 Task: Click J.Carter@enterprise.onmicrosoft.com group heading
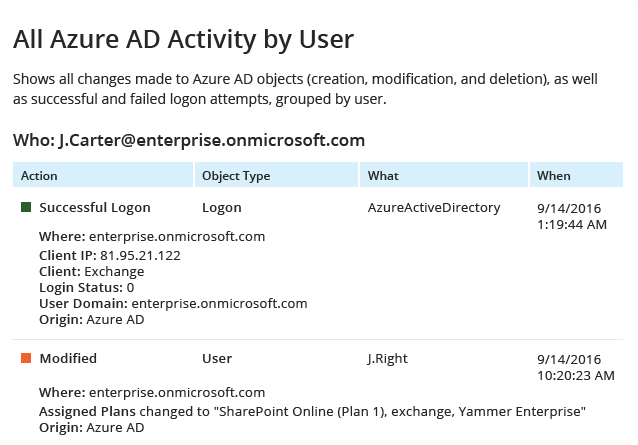(x=189, y=140)
